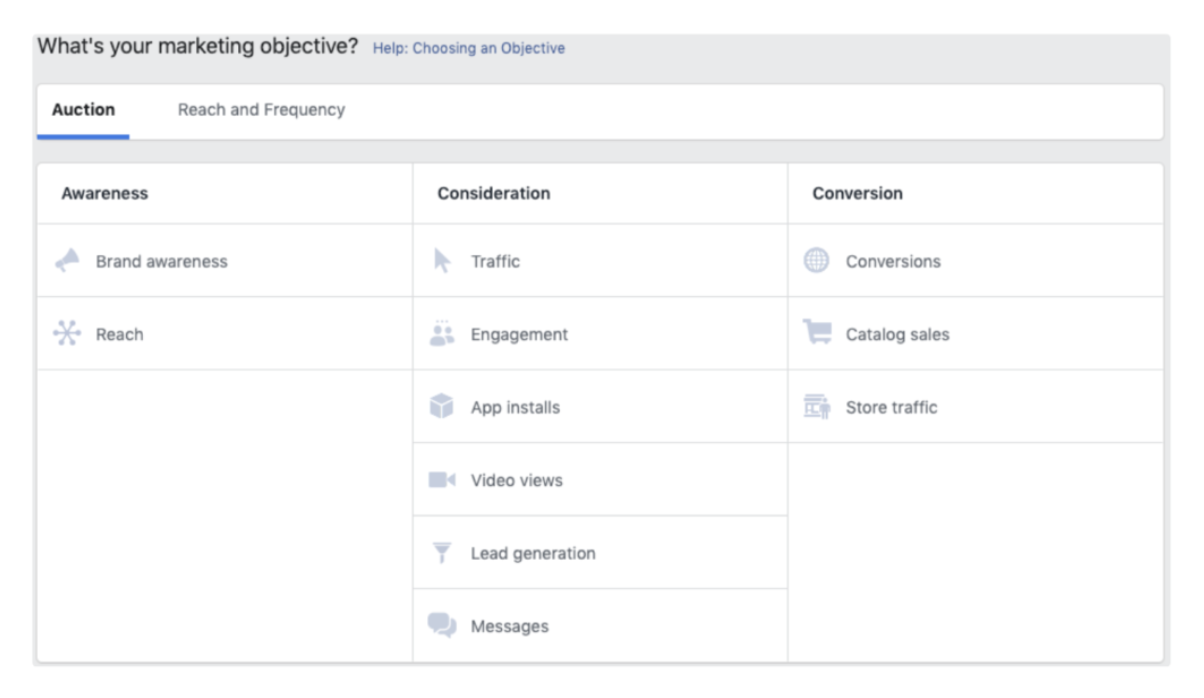This screenshot has width=1204, height=698.
Task: Select the Brand awareness objective
Action: (162, 262)
